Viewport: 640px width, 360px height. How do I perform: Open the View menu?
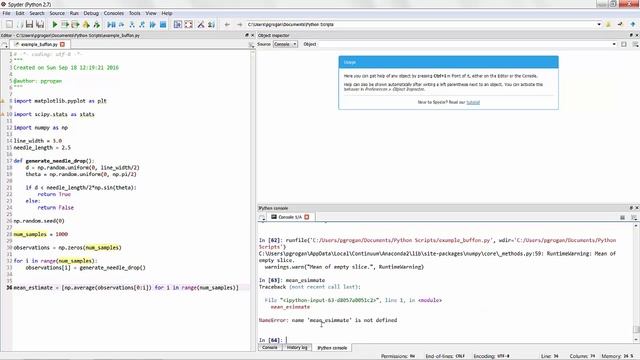[151, 13]
